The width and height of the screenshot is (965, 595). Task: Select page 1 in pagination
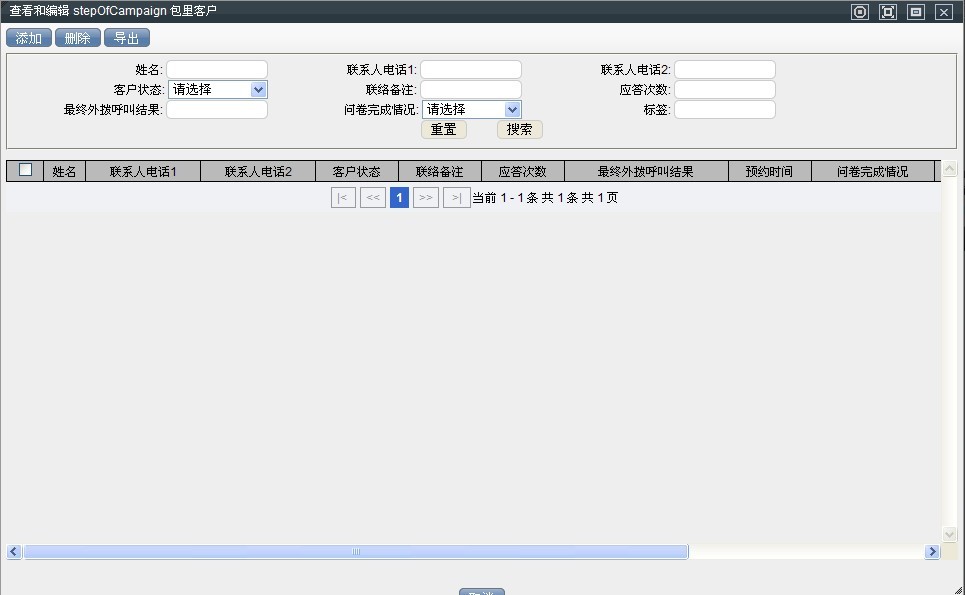[x=399, y=198]
